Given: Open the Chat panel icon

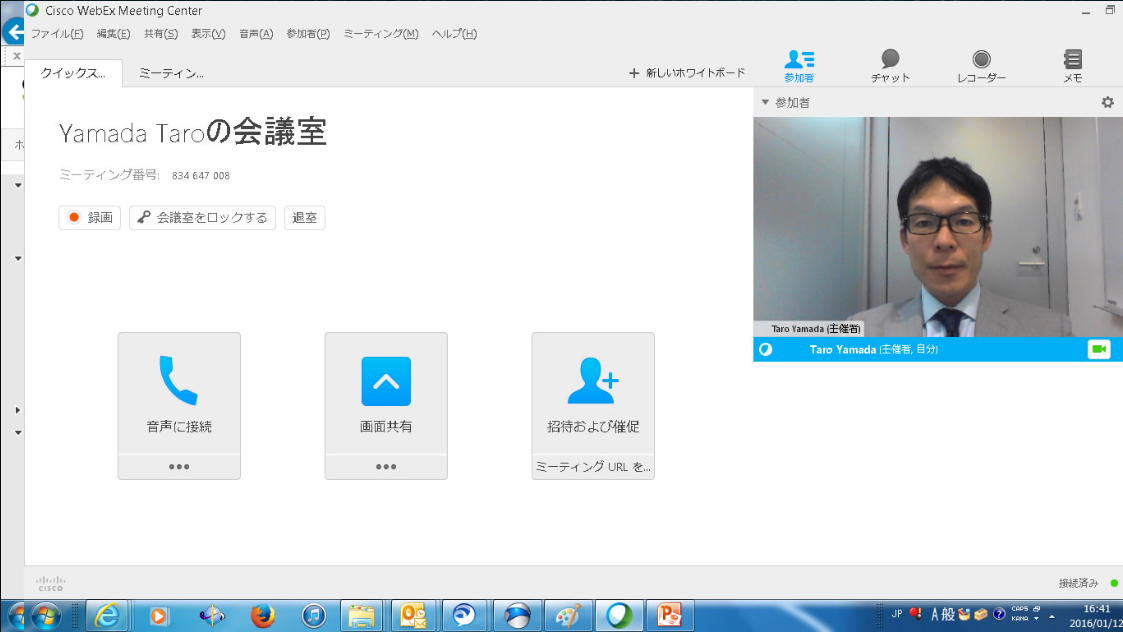Looking at the screenshot, I should (890, 66).
